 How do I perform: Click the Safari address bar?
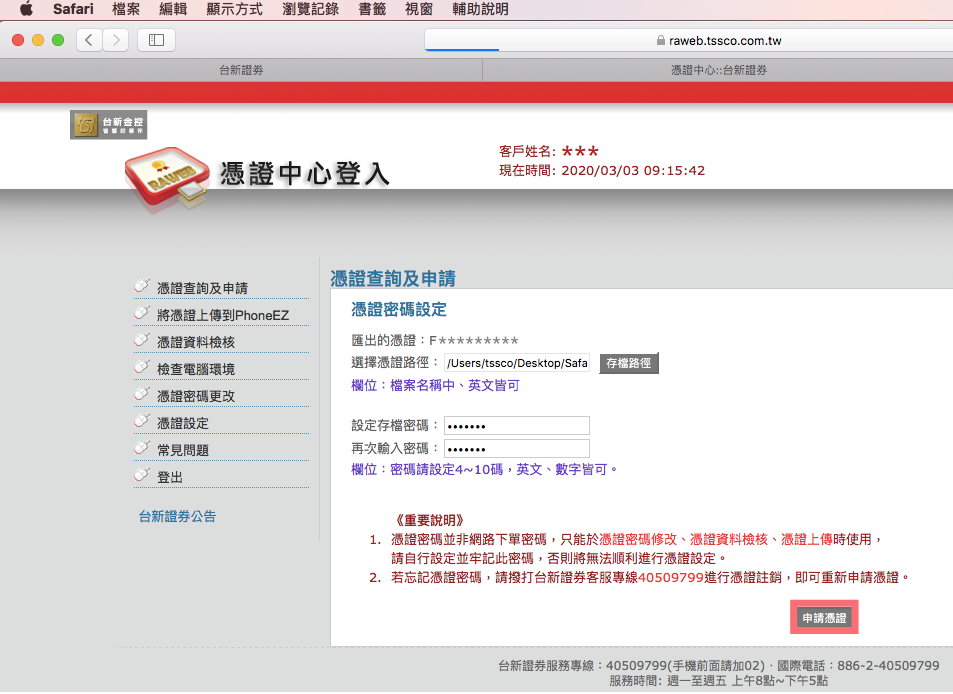689,41
